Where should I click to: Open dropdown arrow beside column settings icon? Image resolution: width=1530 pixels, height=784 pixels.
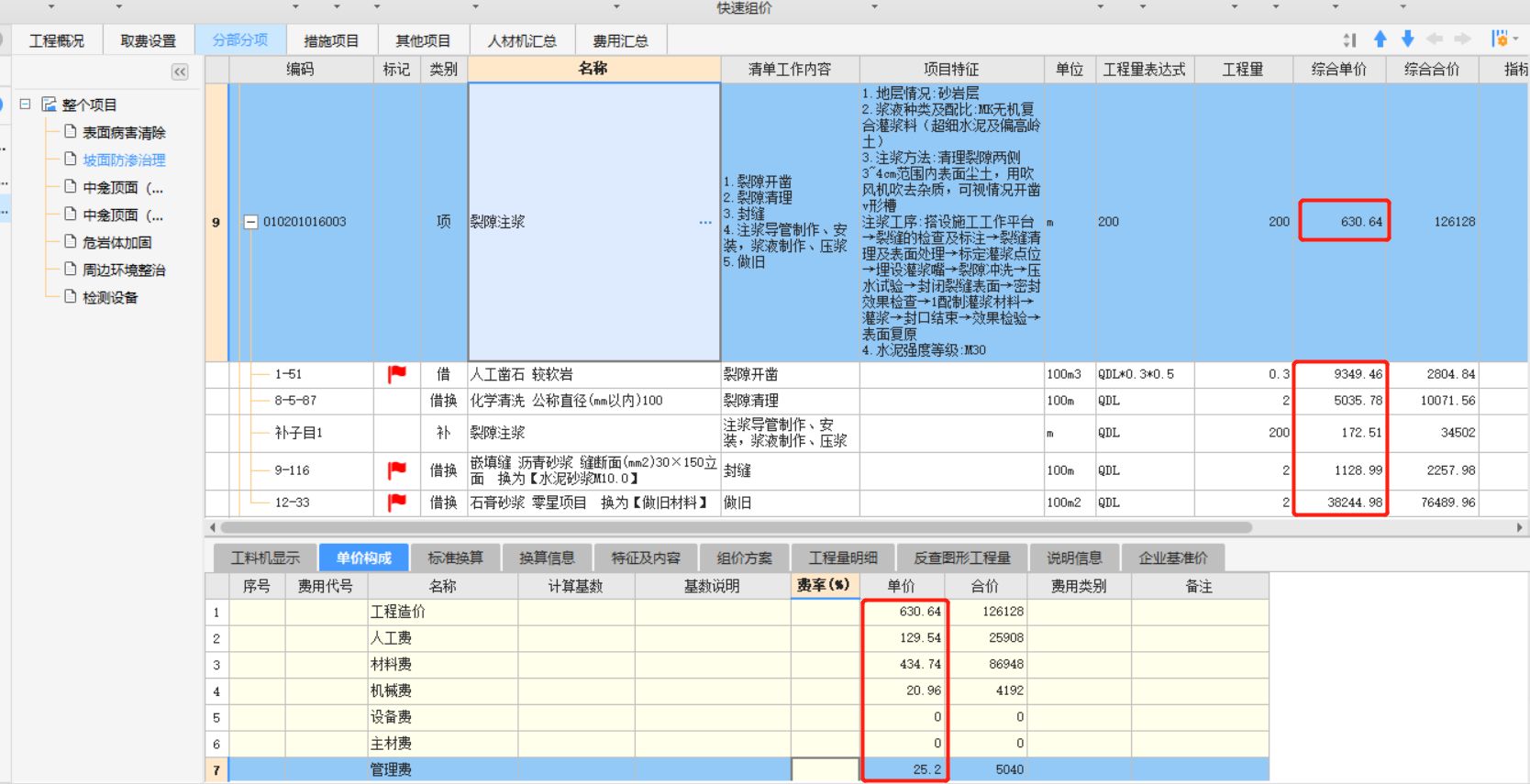(x=1515, y=39)
